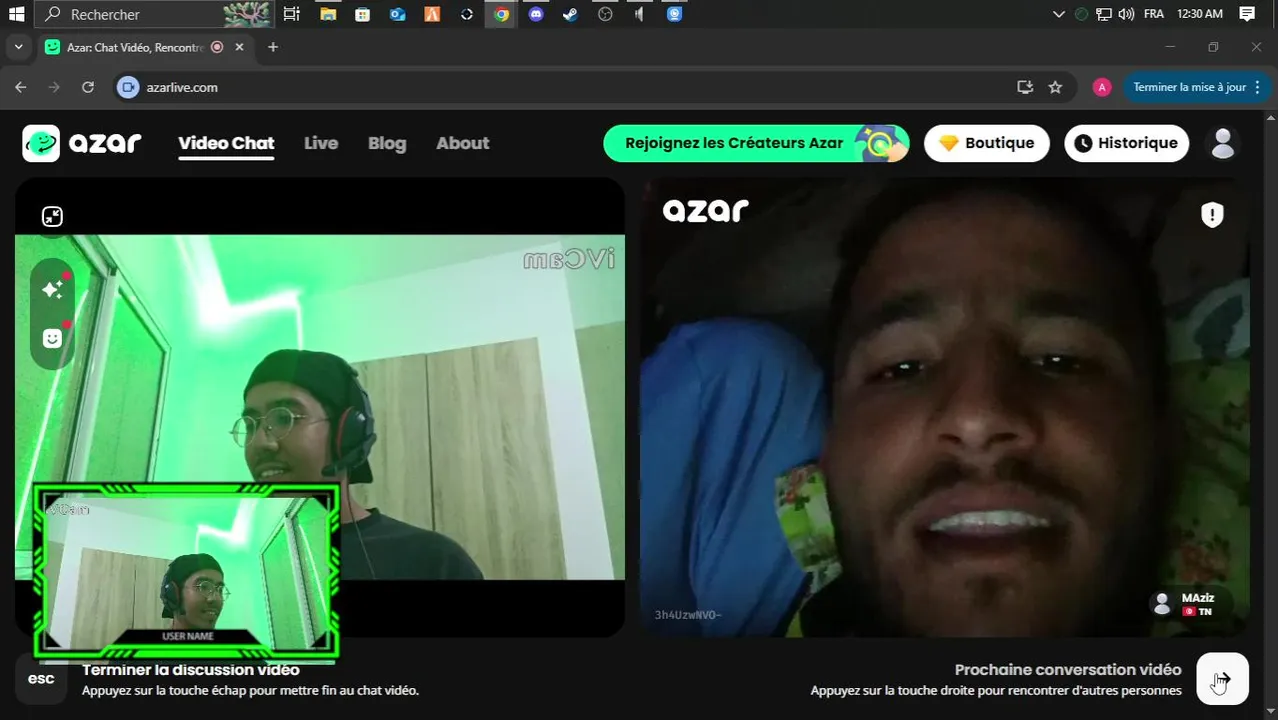Open the smiley face filters icon
1278x720 pixels.
[52, 338]
